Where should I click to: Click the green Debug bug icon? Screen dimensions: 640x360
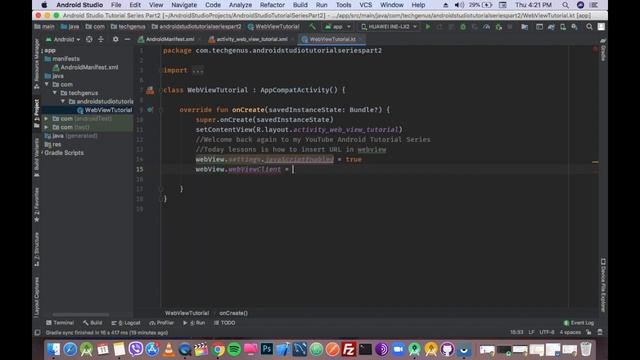point(463,27)
